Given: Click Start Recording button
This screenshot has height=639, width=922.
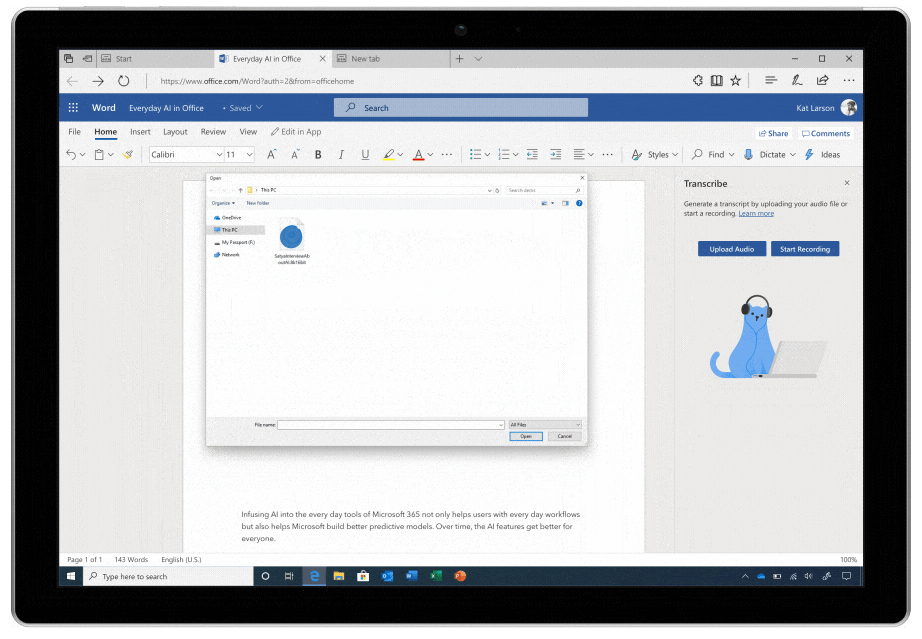Looking at the screenshot, I should pyautogui.click(x=805, y=249).
